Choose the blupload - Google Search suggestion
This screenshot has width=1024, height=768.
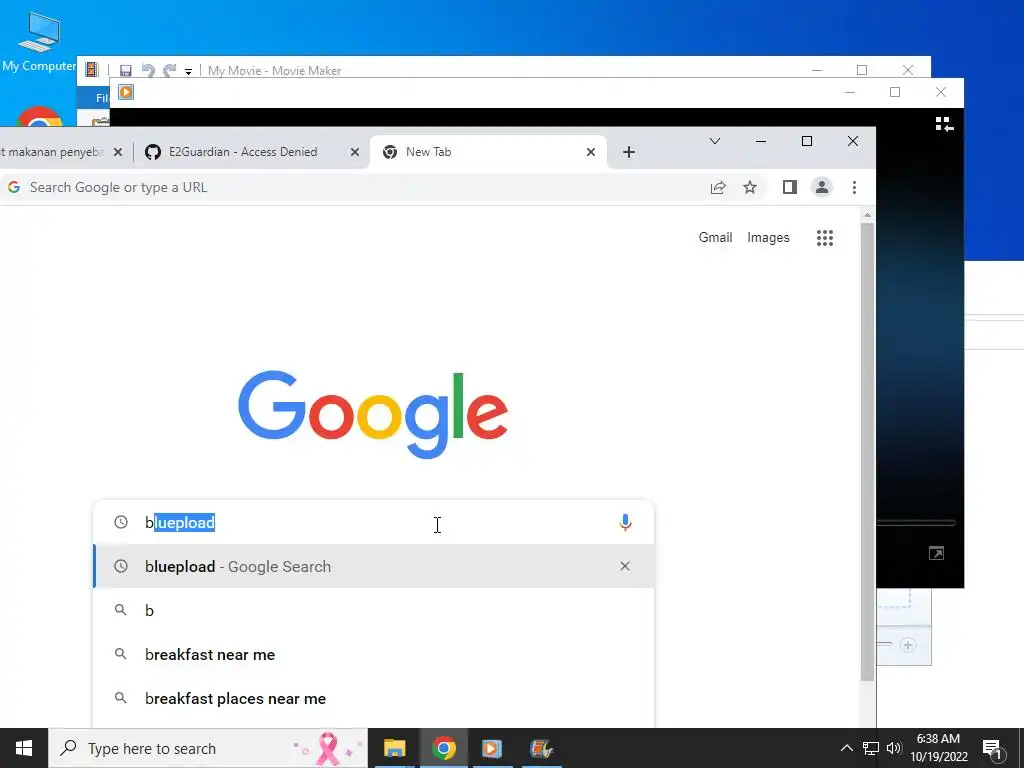374,566
